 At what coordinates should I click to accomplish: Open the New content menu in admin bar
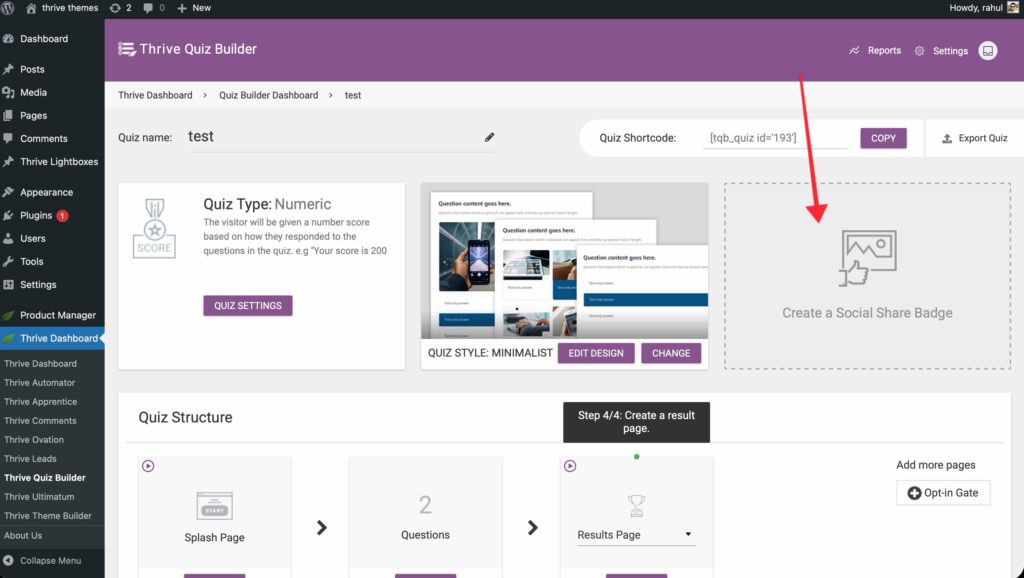[x=194, y=8]
